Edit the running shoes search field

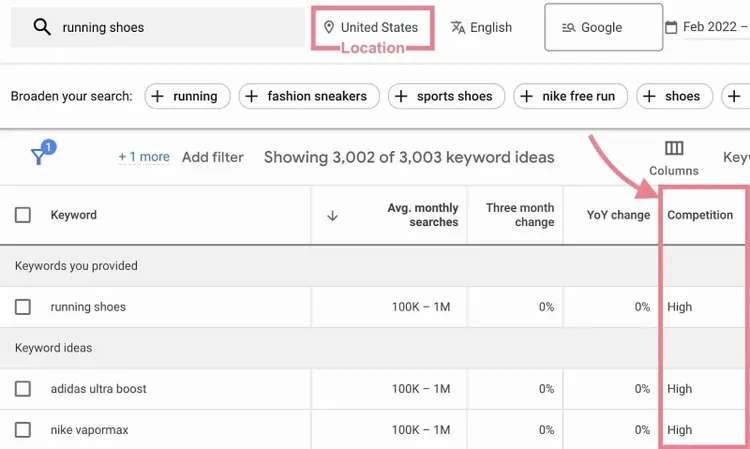158,27
